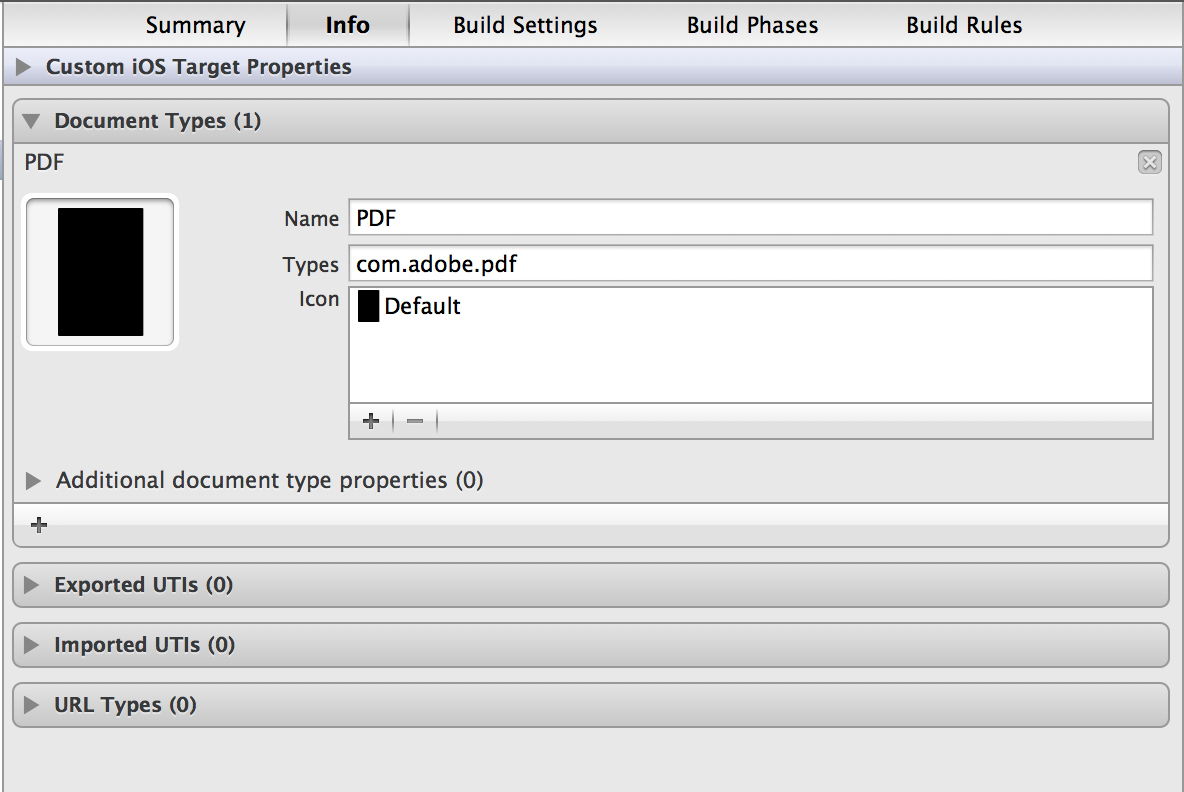The width and height of the screenshot is (1184, 792).
Task: Click the Info tab
Action: point(347,25)
